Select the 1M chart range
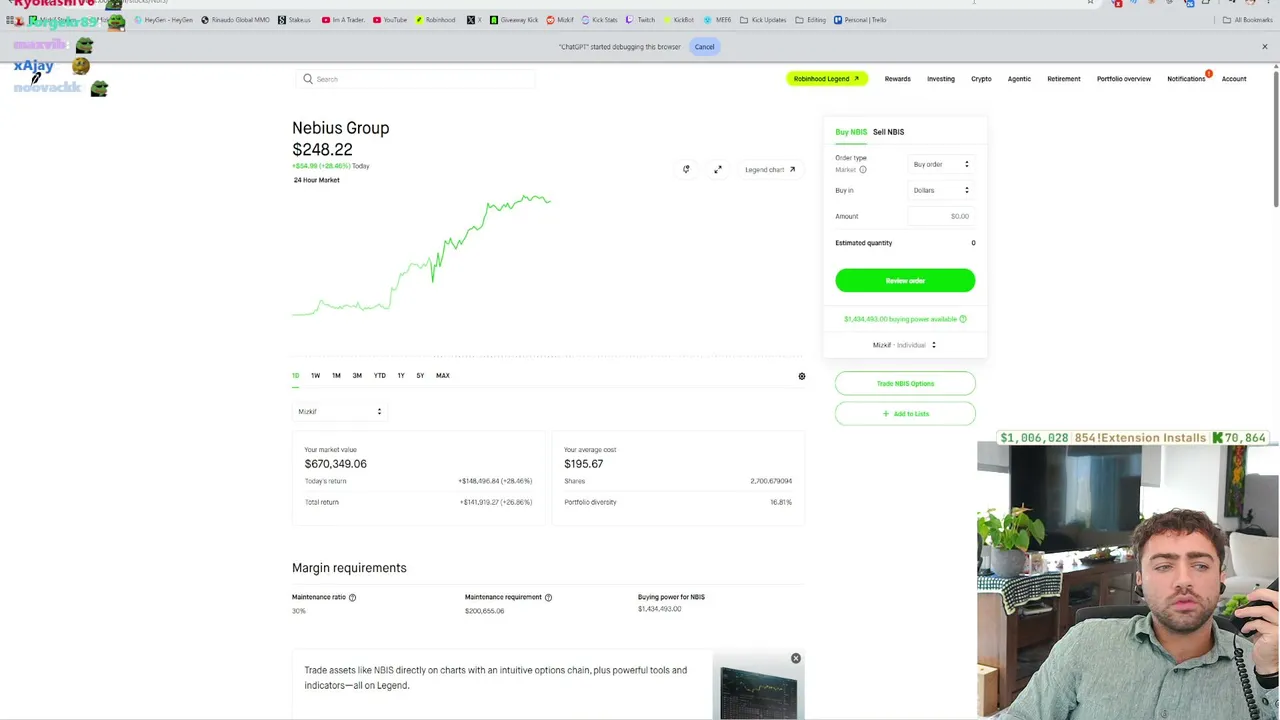Screen dimensions: 1280x720 point(336,376)
